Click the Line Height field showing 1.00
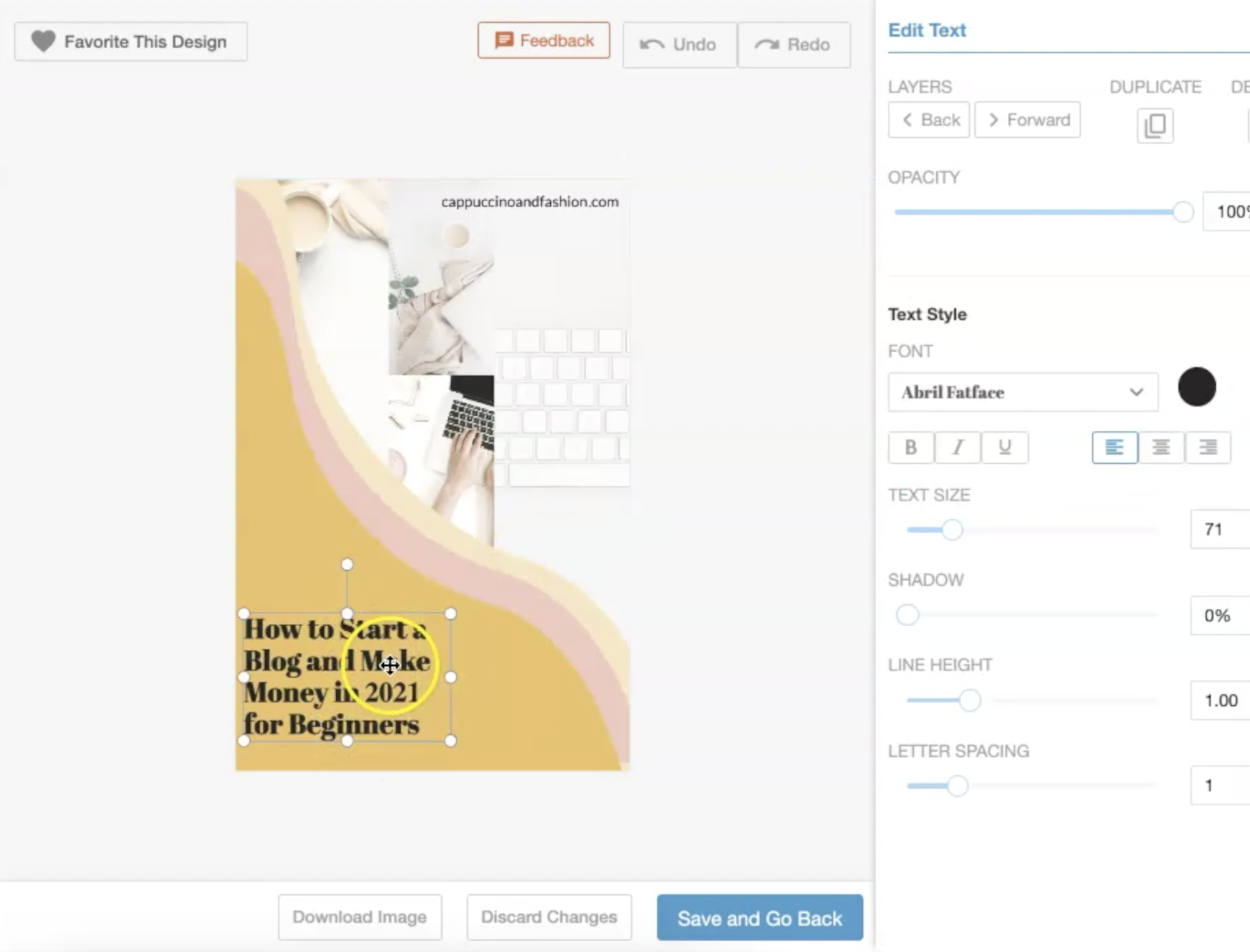Image resolution: width=1250 pixels, height=952 pixels. [1220, 700]
